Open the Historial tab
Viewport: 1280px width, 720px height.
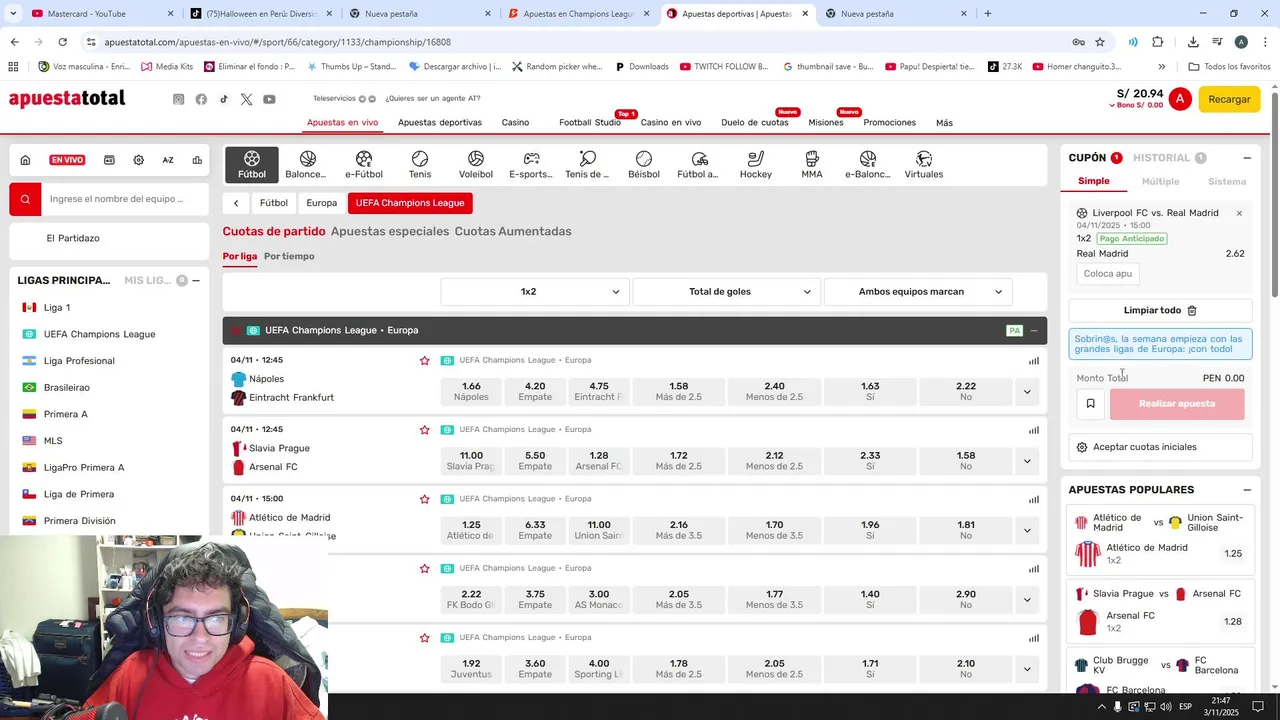(x=1169, y=158)
